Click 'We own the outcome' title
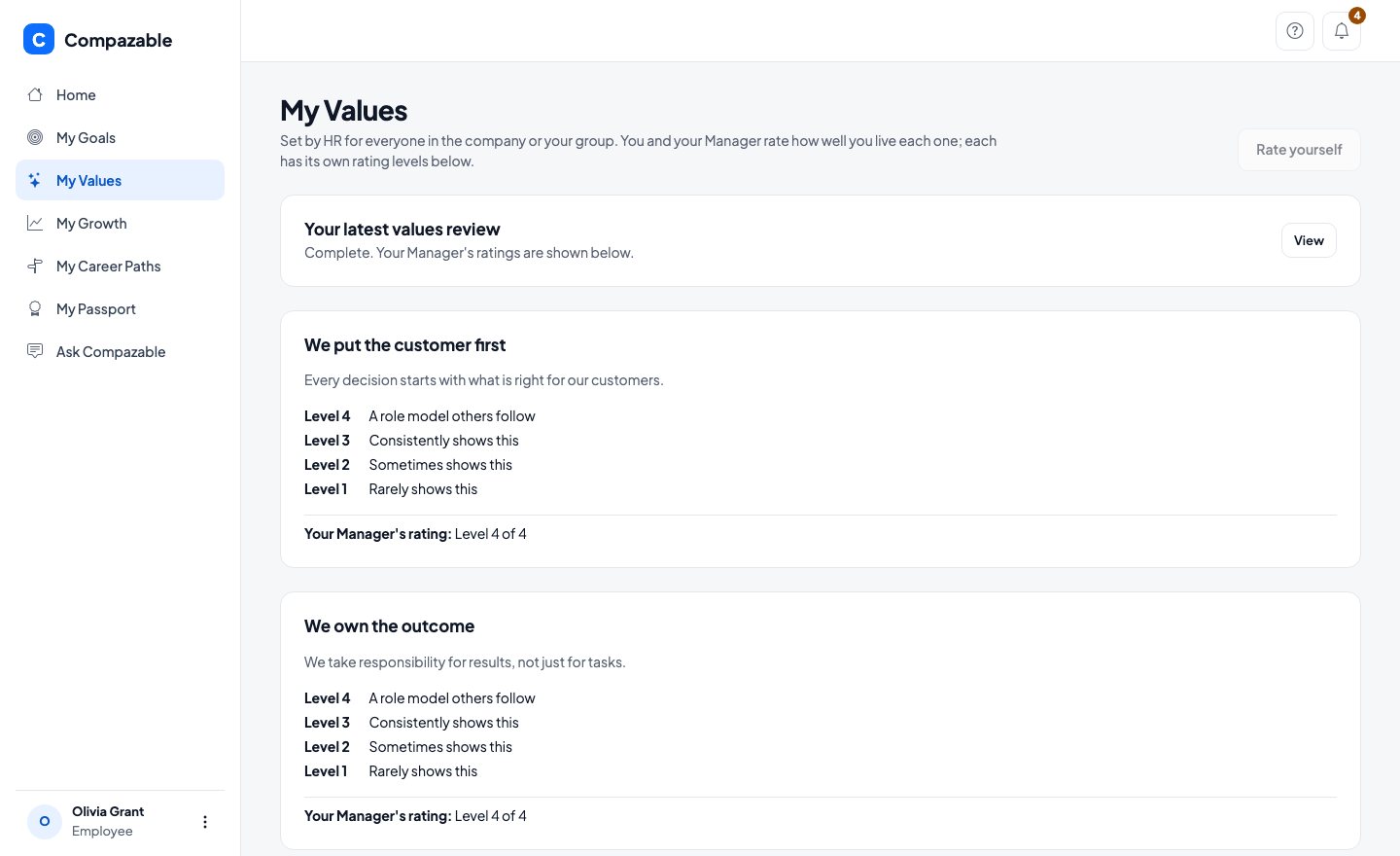This screenshot has height=856, width=1400. 389,626
